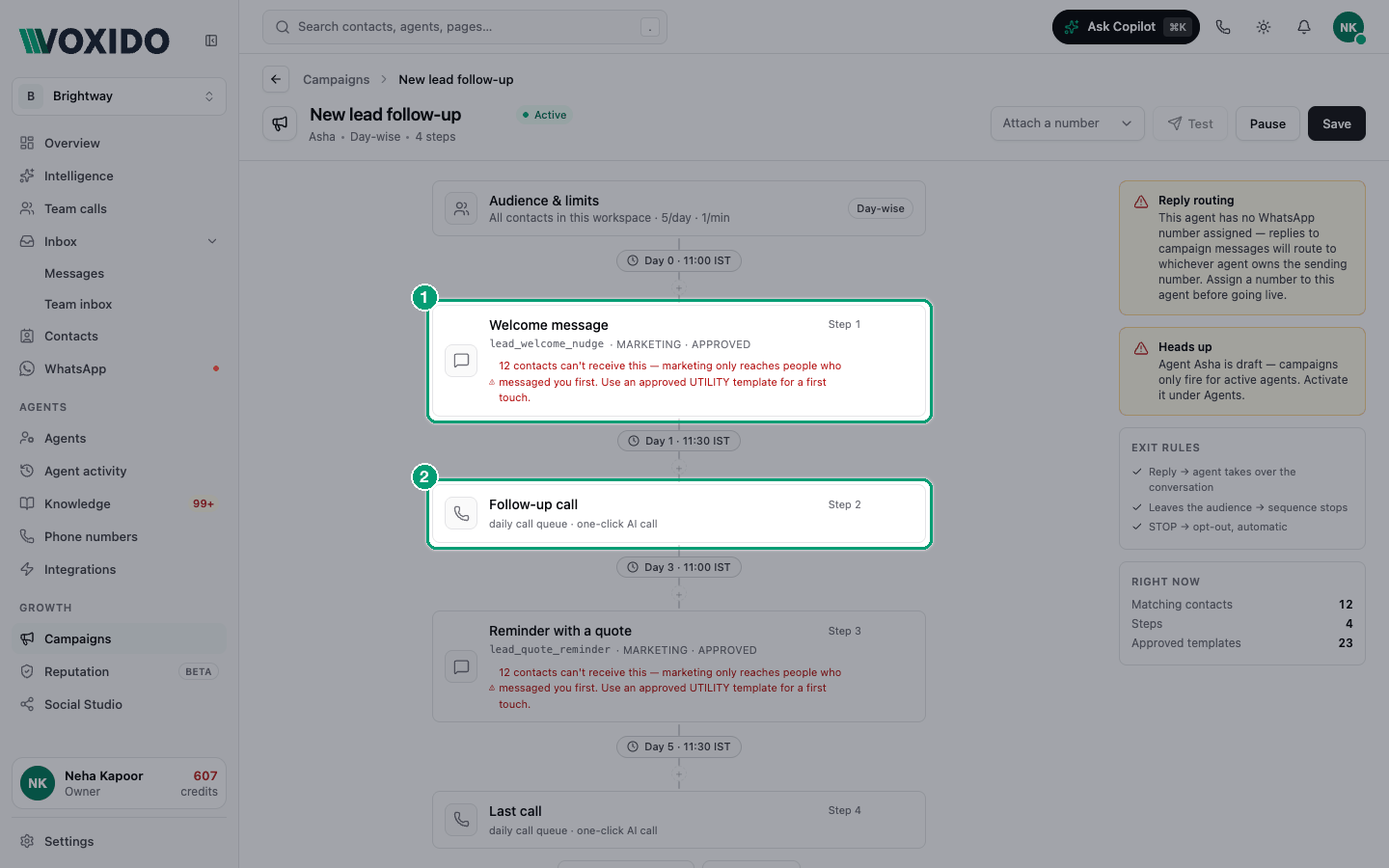Viewport: 1389px width, 868px height.
Task: Click the Reminder with a quote chat icon
Action: pyautogui.click(x=461, y=666)
